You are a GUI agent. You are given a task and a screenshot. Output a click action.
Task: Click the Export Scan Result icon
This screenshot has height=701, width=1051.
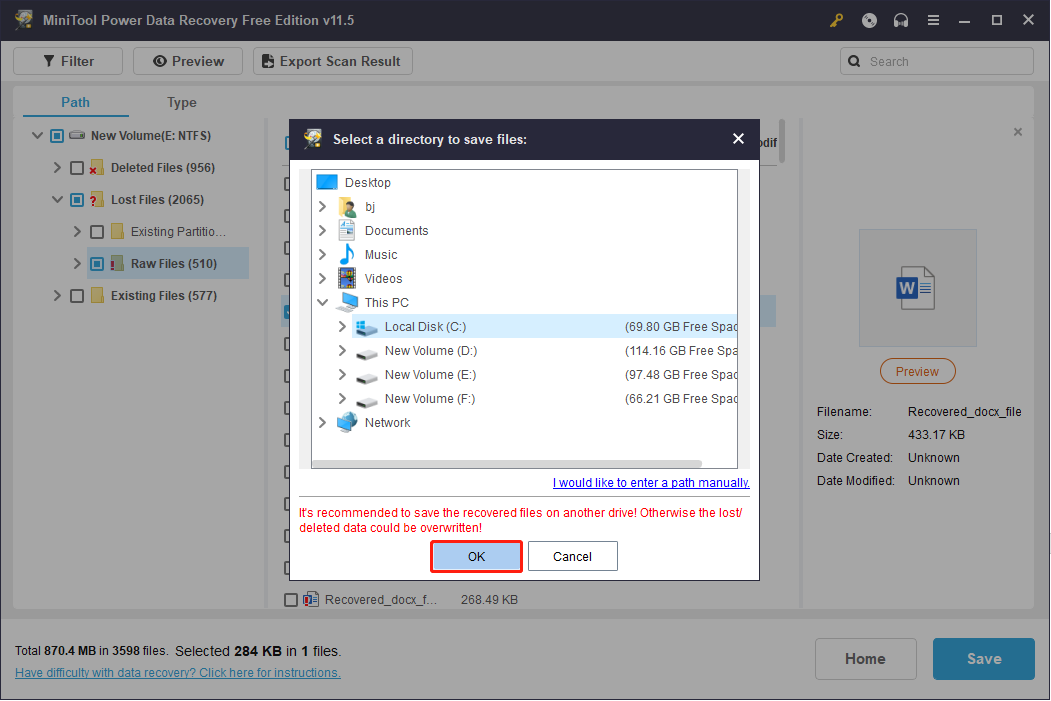click(266, 61)
